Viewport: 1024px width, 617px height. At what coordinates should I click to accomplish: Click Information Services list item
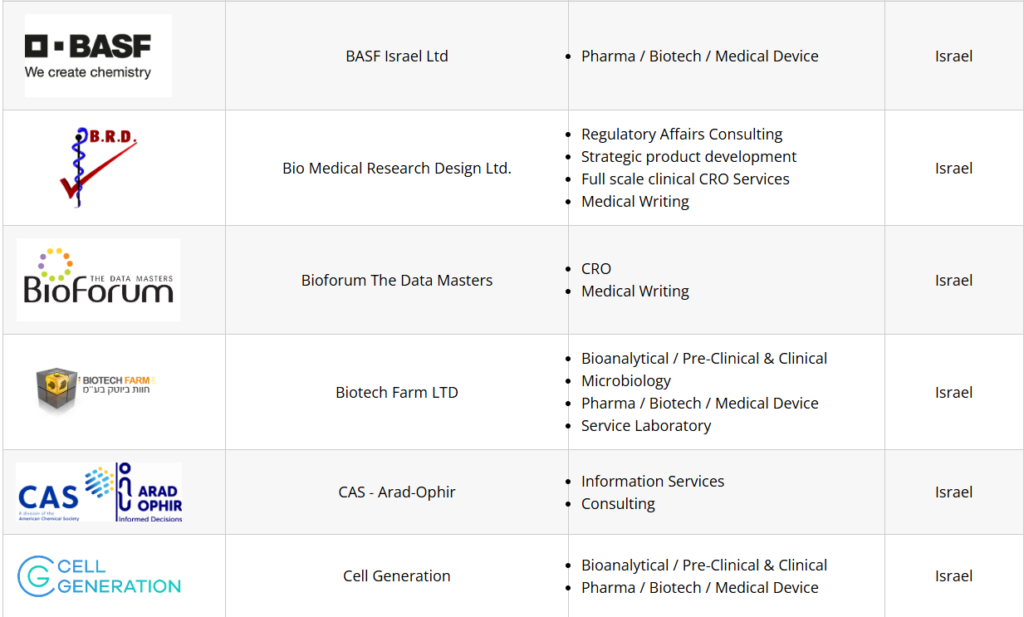point(652,481)
